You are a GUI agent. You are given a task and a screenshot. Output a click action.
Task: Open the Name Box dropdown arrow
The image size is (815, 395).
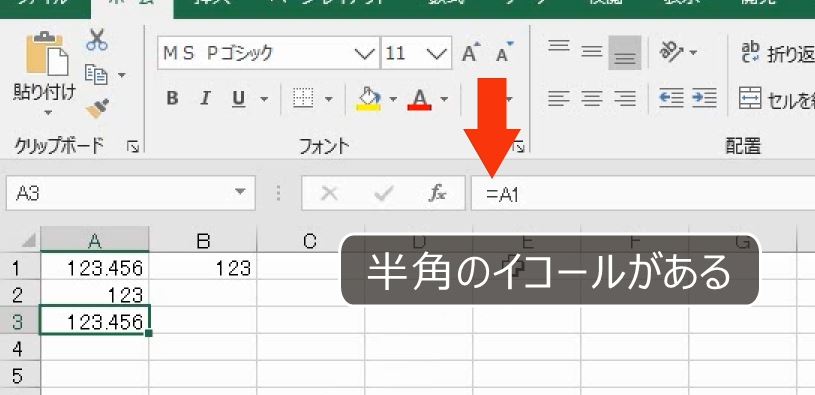tap(240, 192)
